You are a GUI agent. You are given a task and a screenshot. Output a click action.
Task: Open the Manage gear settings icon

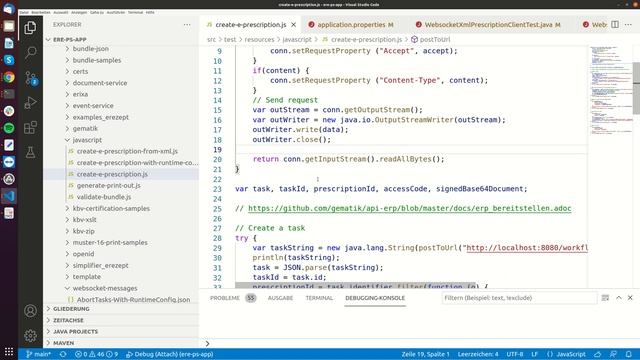click(x=30, y=336)
